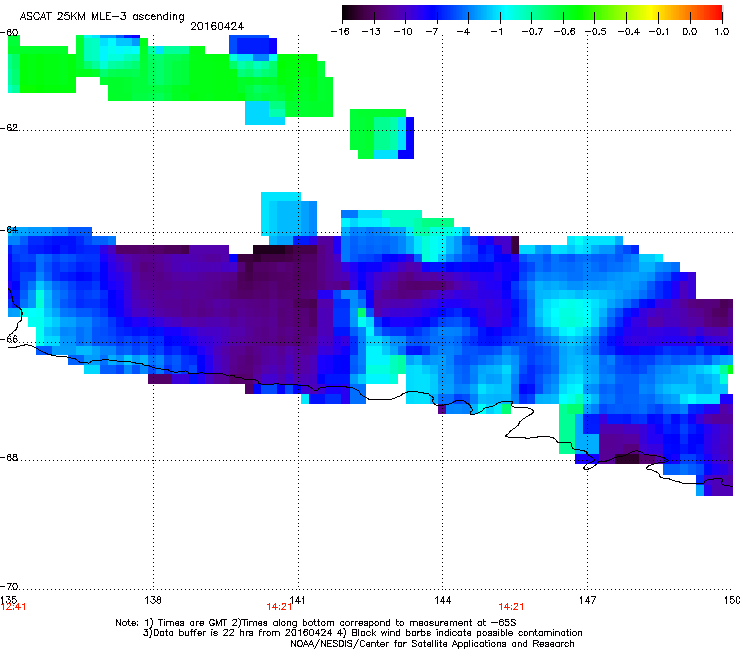The image size is (740, 650).
Task: Click the colorbar label -0.1
Action: click(x=659, y=32)
